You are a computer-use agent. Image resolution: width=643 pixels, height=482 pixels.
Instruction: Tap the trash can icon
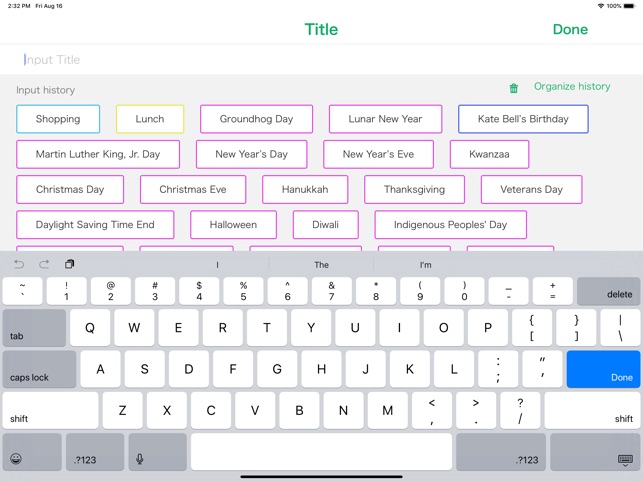coord(514,88)
